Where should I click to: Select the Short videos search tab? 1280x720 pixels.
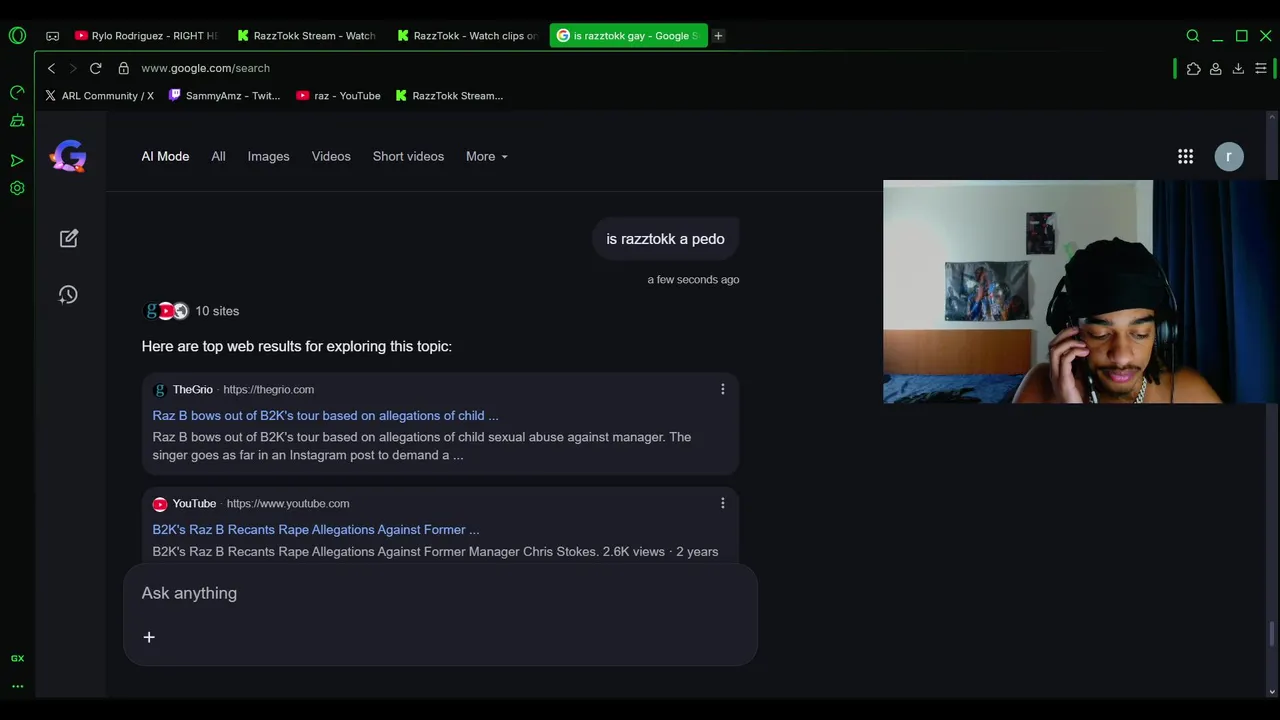pos(408,156)
